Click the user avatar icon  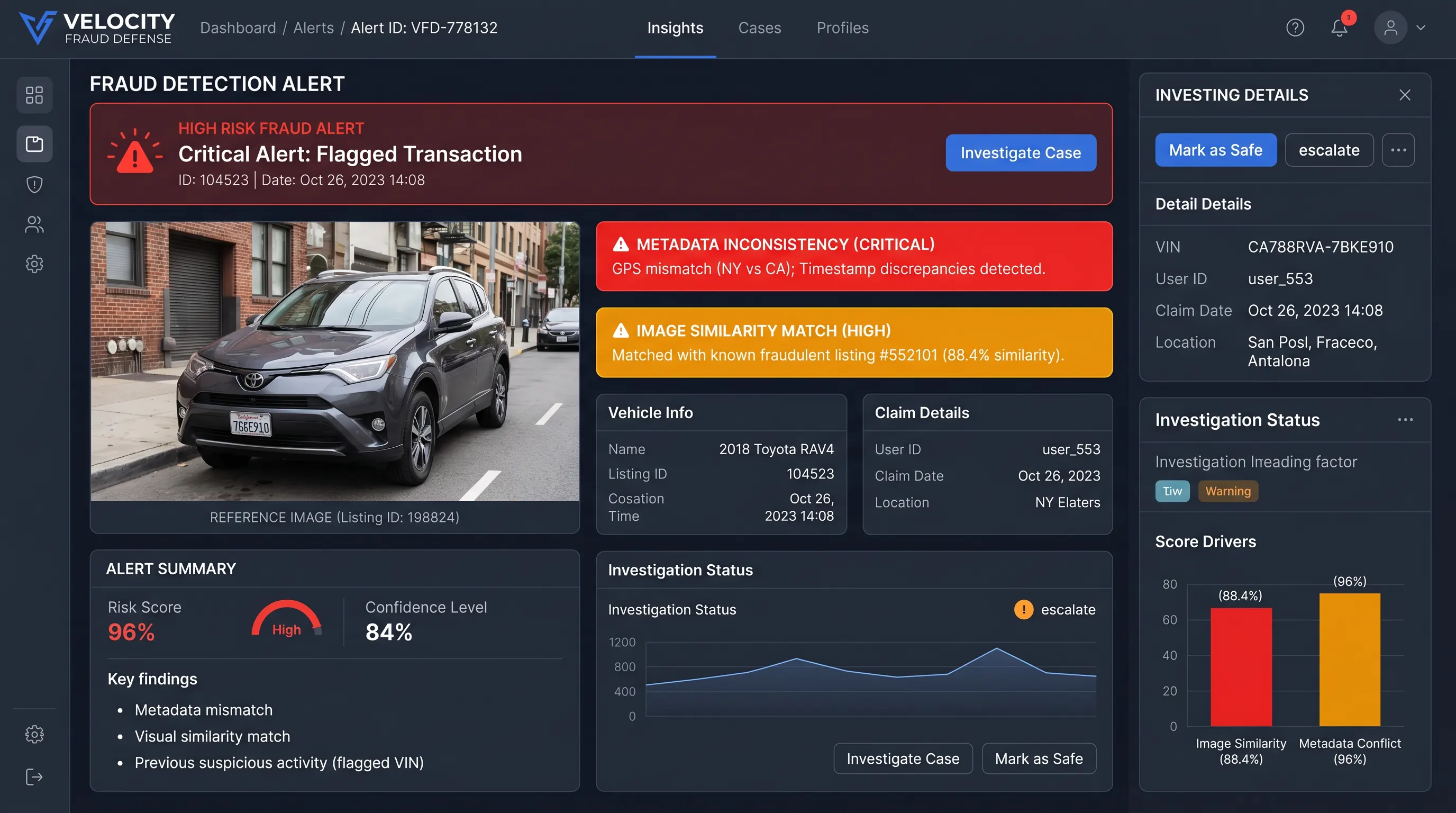pos(1390,28)
